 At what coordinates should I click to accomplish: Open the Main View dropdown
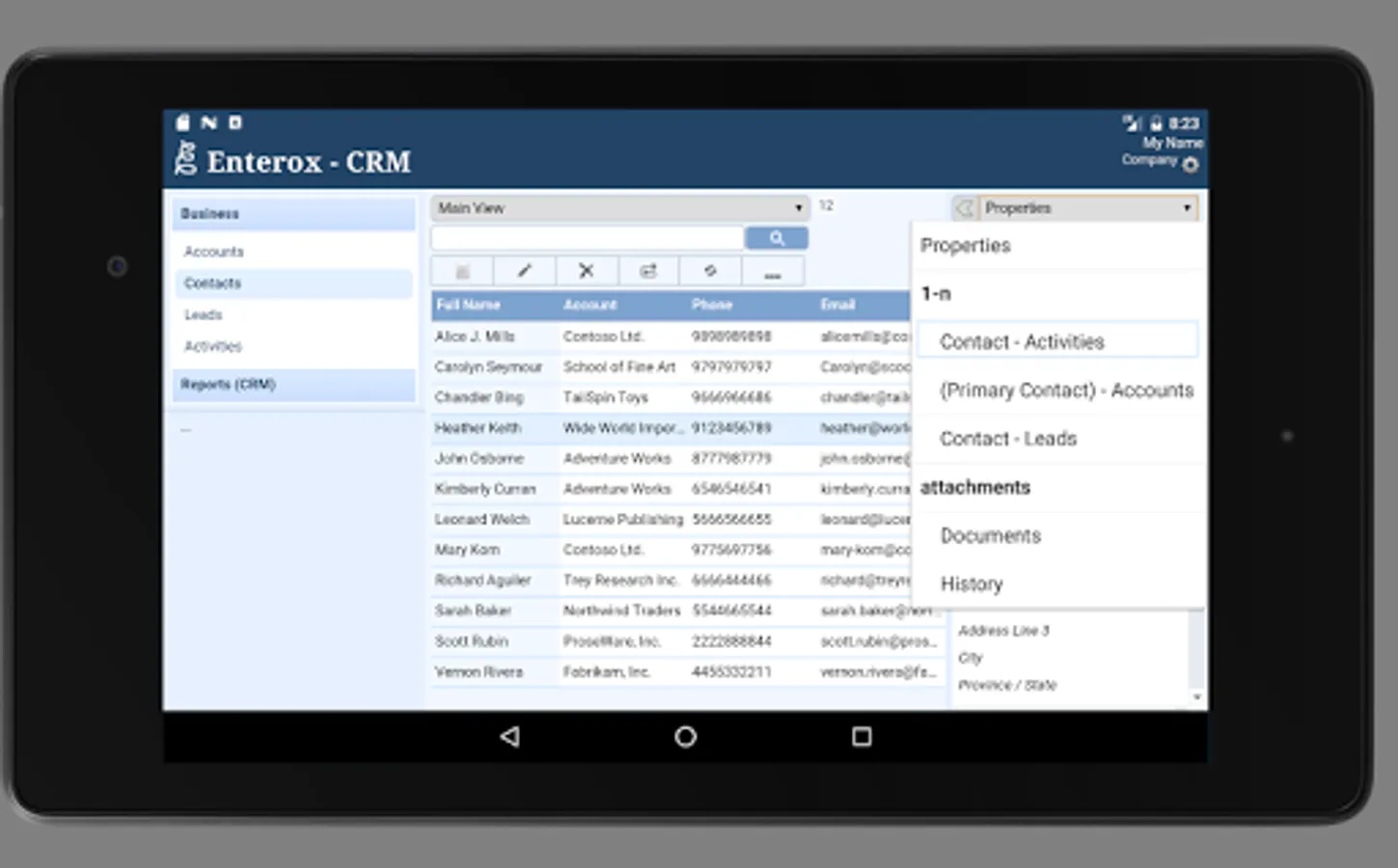619,208
